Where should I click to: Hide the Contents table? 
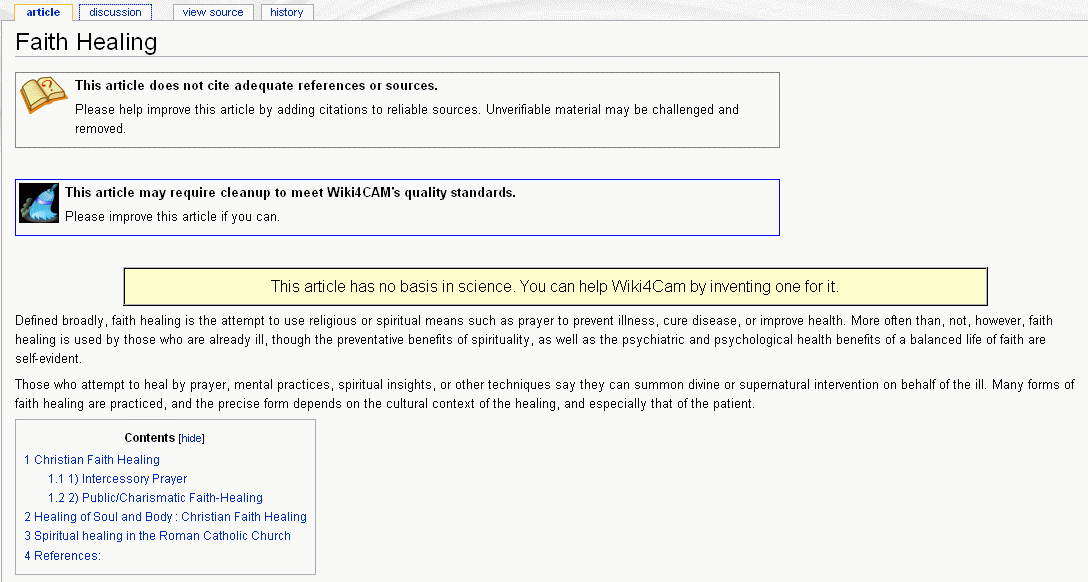tap(192, 438)
